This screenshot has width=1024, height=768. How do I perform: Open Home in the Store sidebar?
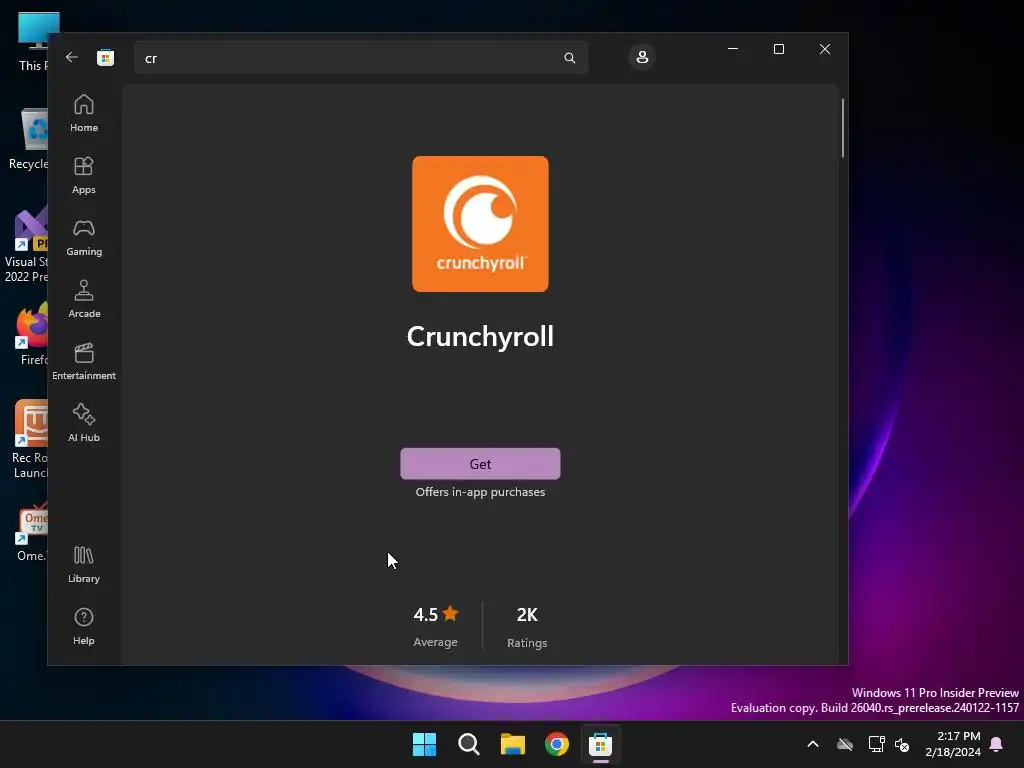[84, 114]
